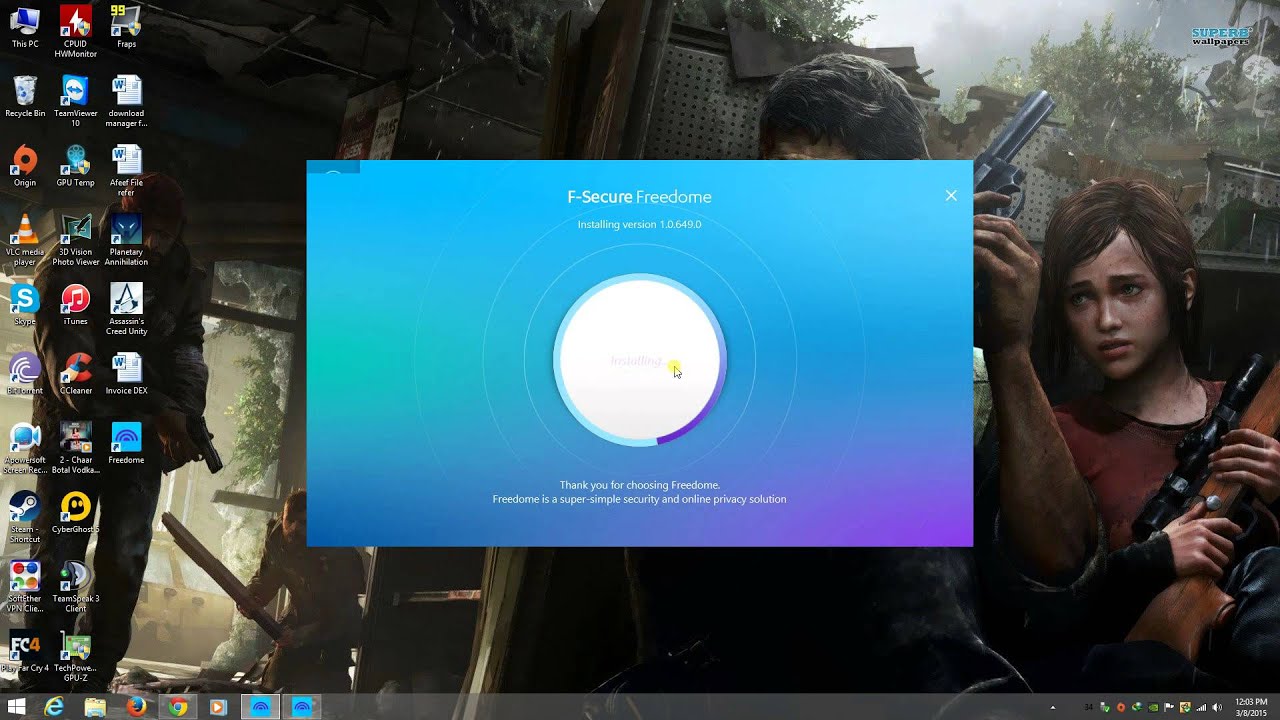Select the GPU Temp shortcut

(x=75, y=166)
